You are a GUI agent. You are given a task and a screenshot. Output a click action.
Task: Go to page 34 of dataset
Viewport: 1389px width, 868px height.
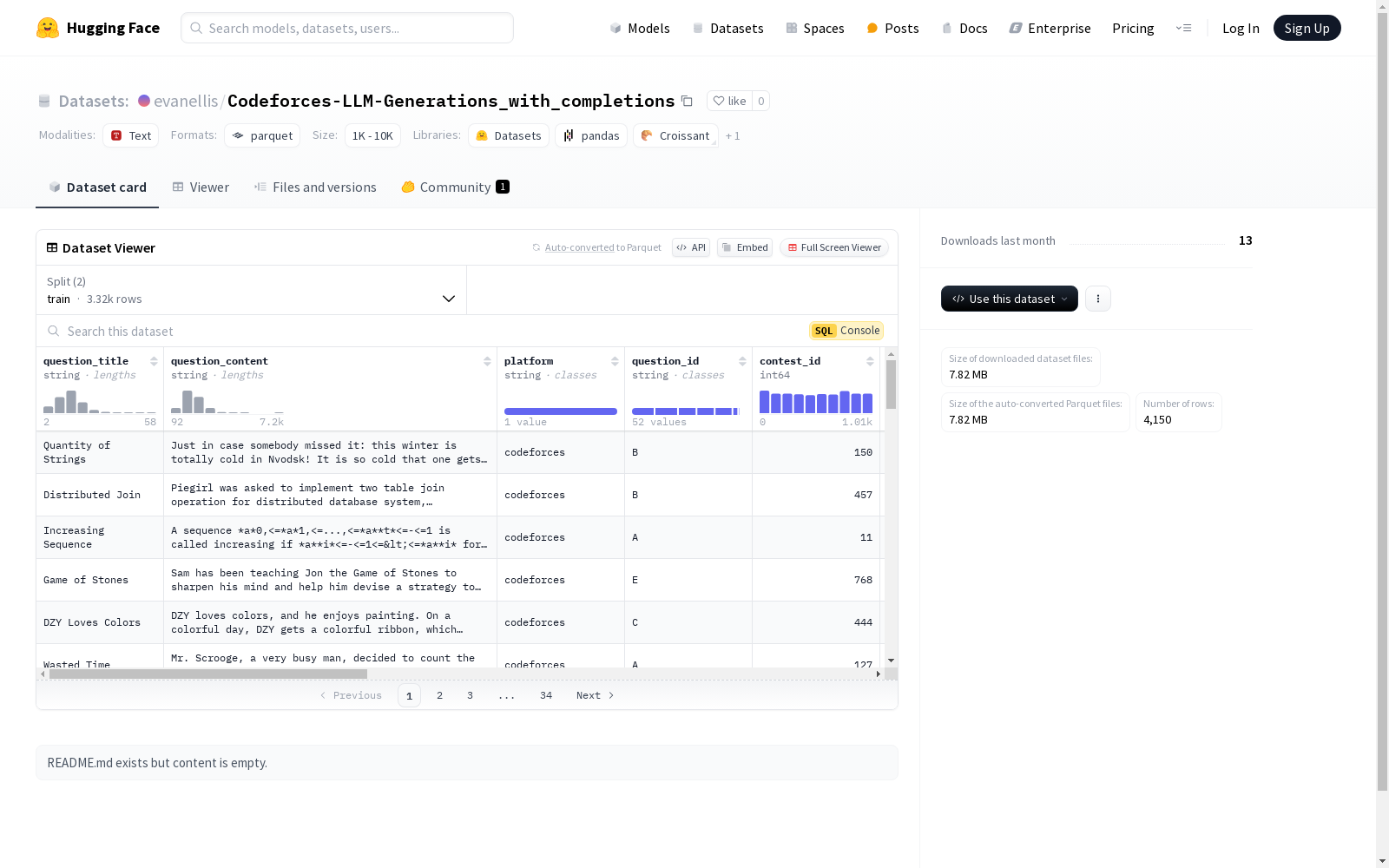[546, 695]
